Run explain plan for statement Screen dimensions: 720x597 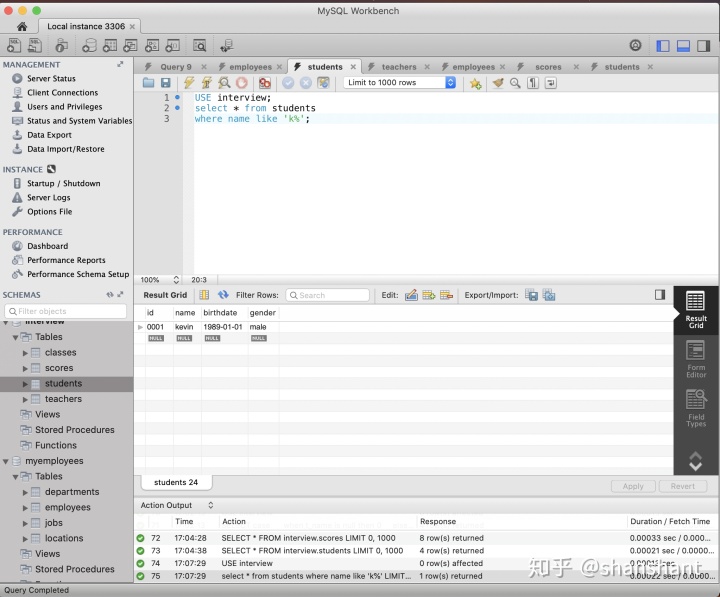coord(224,83)
